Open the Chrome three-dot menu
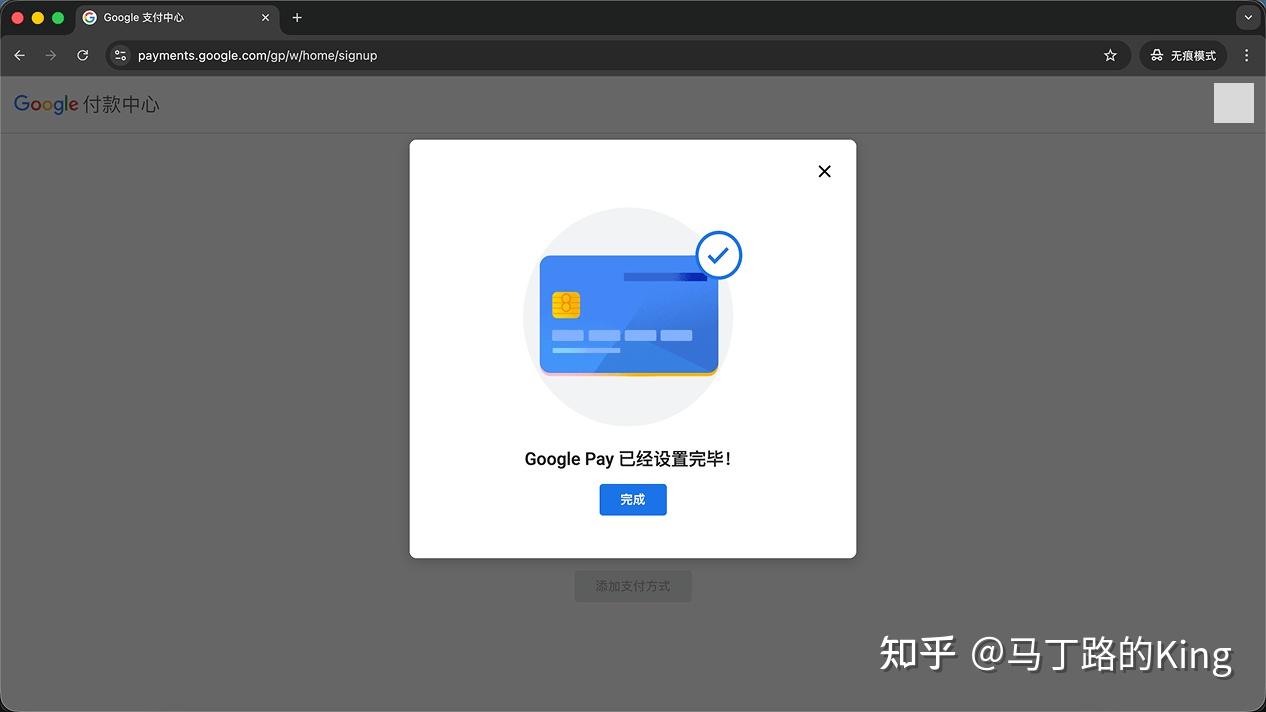 [x=1246, y=55]
